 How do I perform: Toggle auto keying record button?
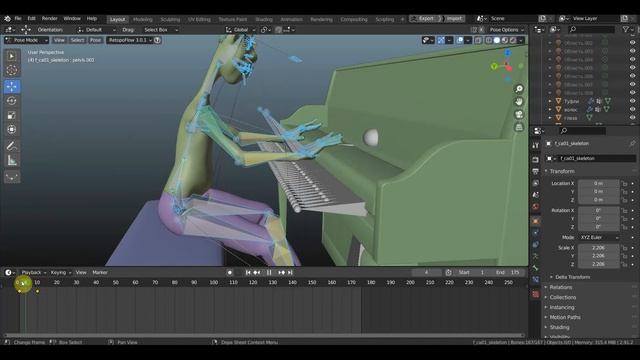[x=230, y=273]
